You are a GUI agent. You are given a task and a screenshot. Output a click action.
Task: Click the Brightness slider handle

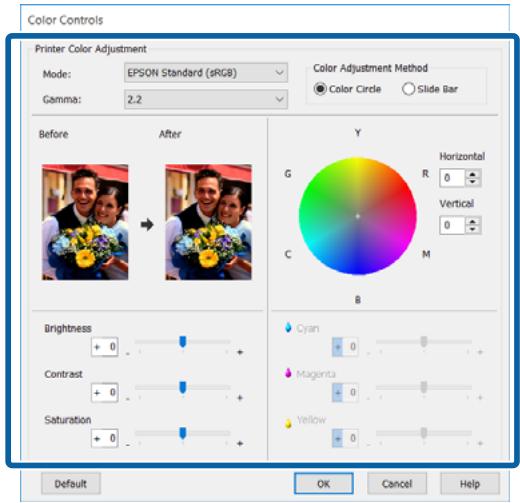click(x=183, y=342)
